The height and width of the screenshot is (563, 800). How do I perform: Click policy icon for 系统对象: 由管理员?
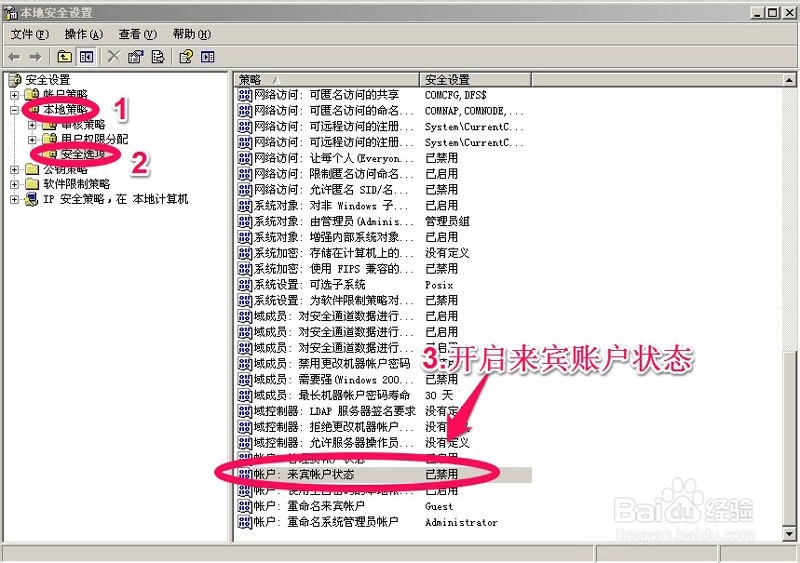pyautogui.click(x=245, y=222)
